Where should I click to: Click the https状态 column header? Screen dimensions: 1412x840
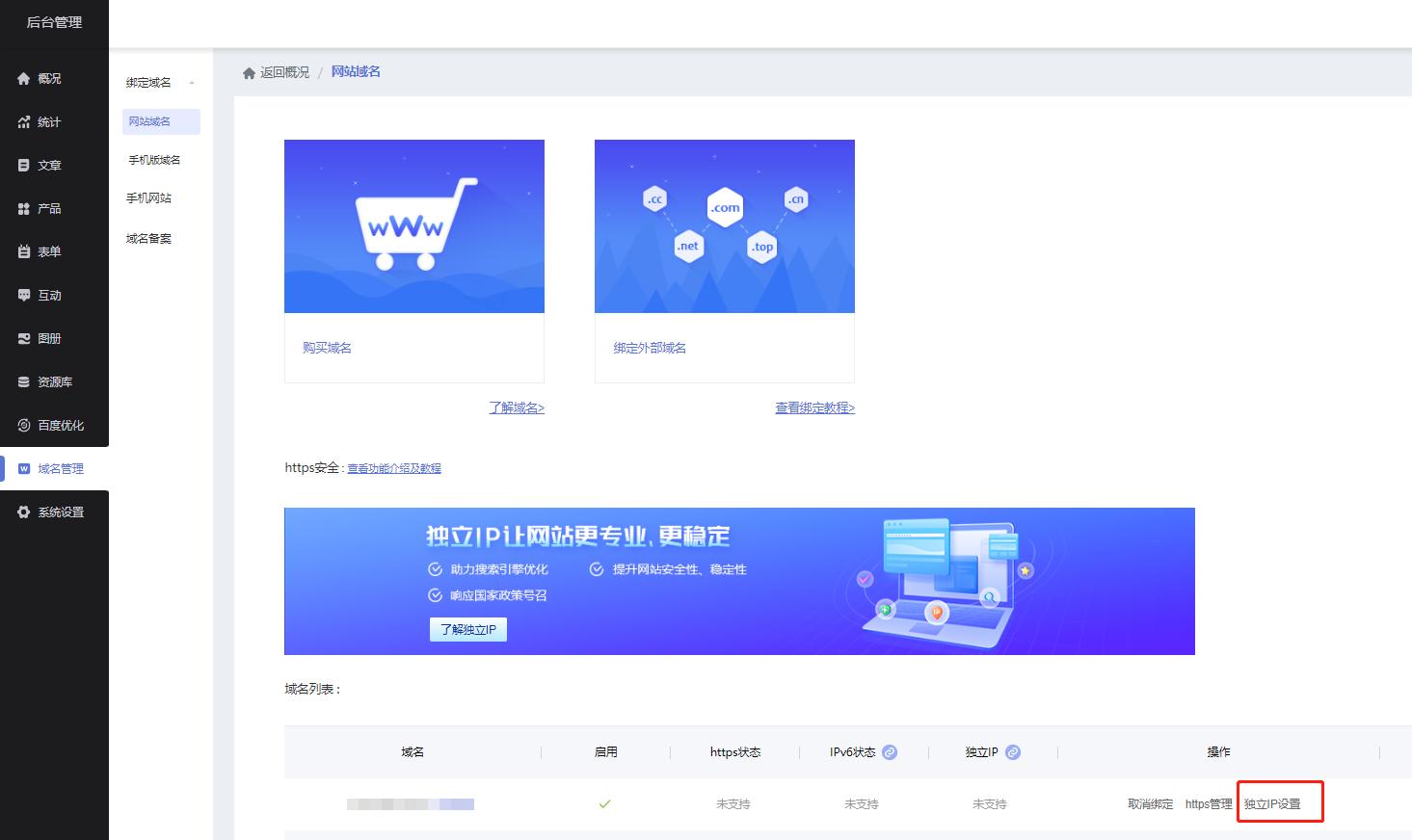click(x=735, y=752)
